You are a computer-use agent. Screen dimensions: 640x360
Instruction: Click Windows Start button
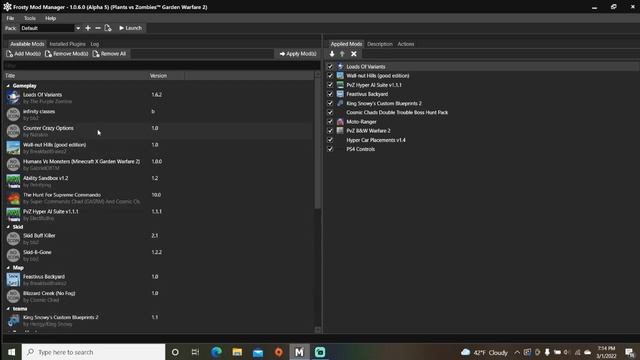point(11,352)
